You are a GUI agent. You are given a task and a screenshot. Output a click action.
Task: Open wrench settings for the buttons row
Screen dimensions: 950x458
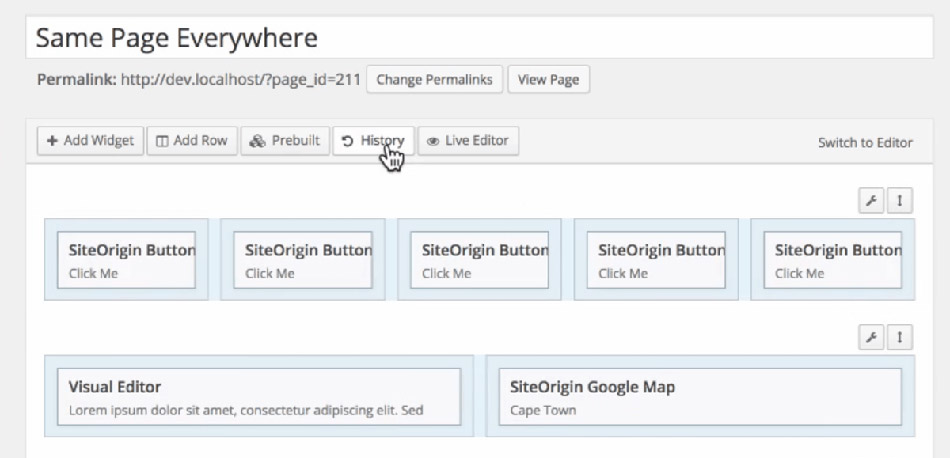[x=871, y=201]
